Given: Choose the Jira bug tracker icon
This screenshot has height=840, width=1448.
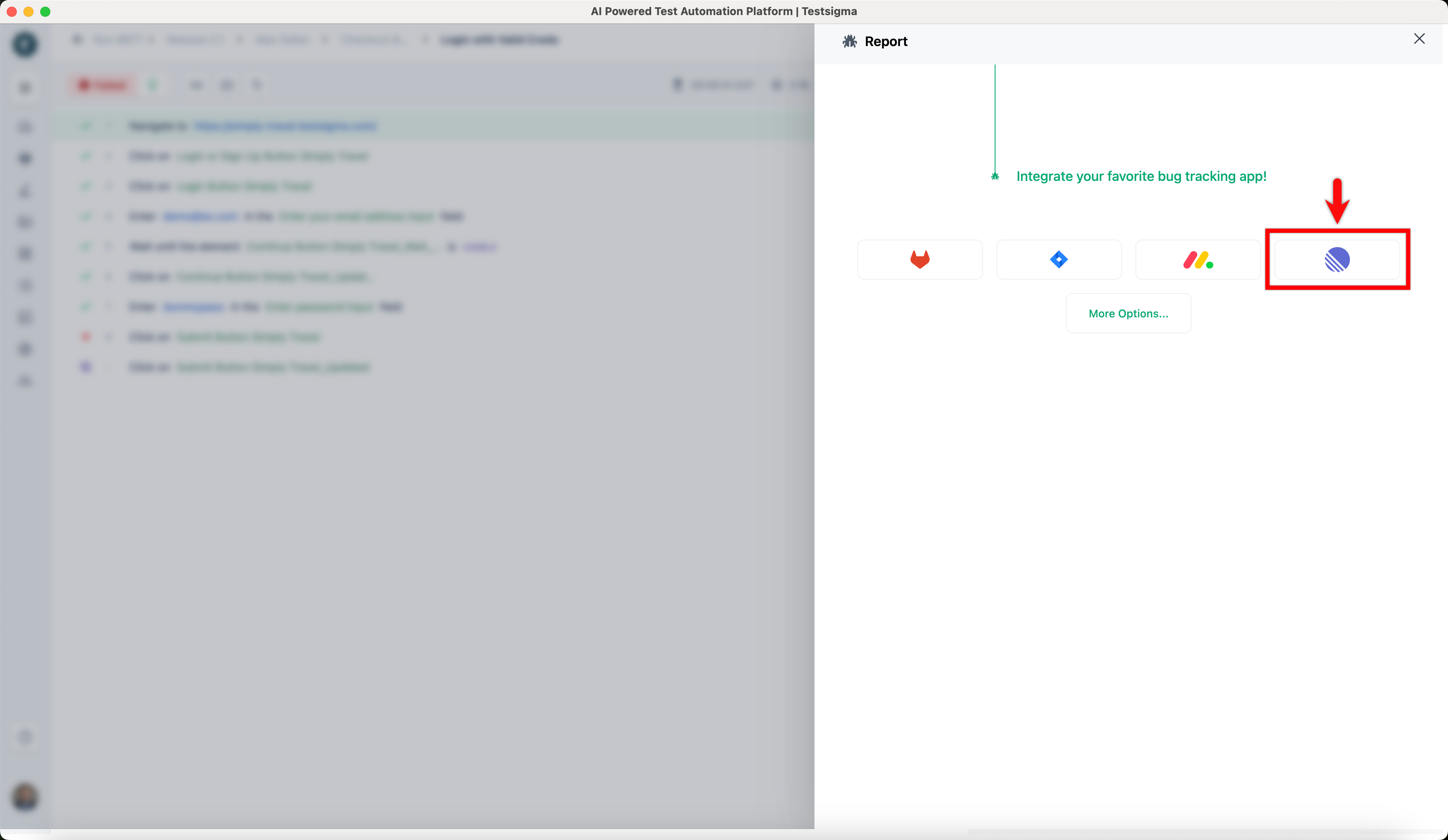Looking at the screenshot, I should 1058,260.
